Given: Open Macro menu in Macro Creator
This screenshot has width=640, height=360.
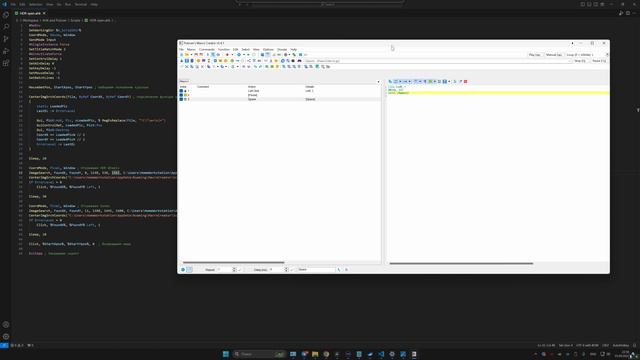Looking at the screenshot, I should coord(191,49).
